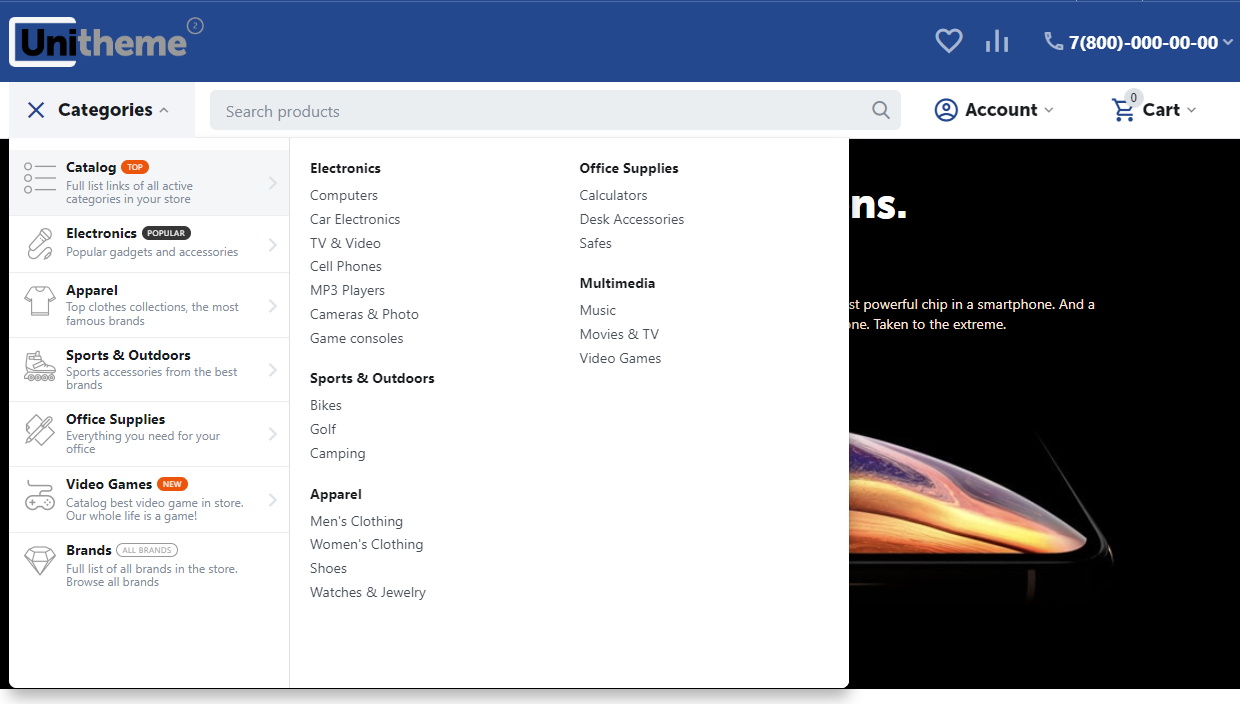Open the Calculators link
Image resolution: width=1240 pixels, height=704 pixels.
coord(614,195)
